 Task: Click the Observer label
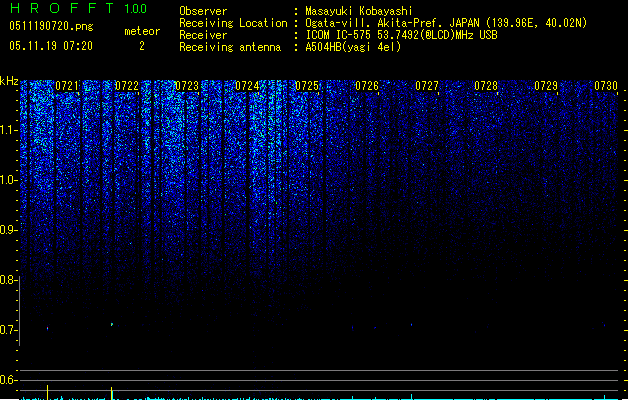(203, 11)
